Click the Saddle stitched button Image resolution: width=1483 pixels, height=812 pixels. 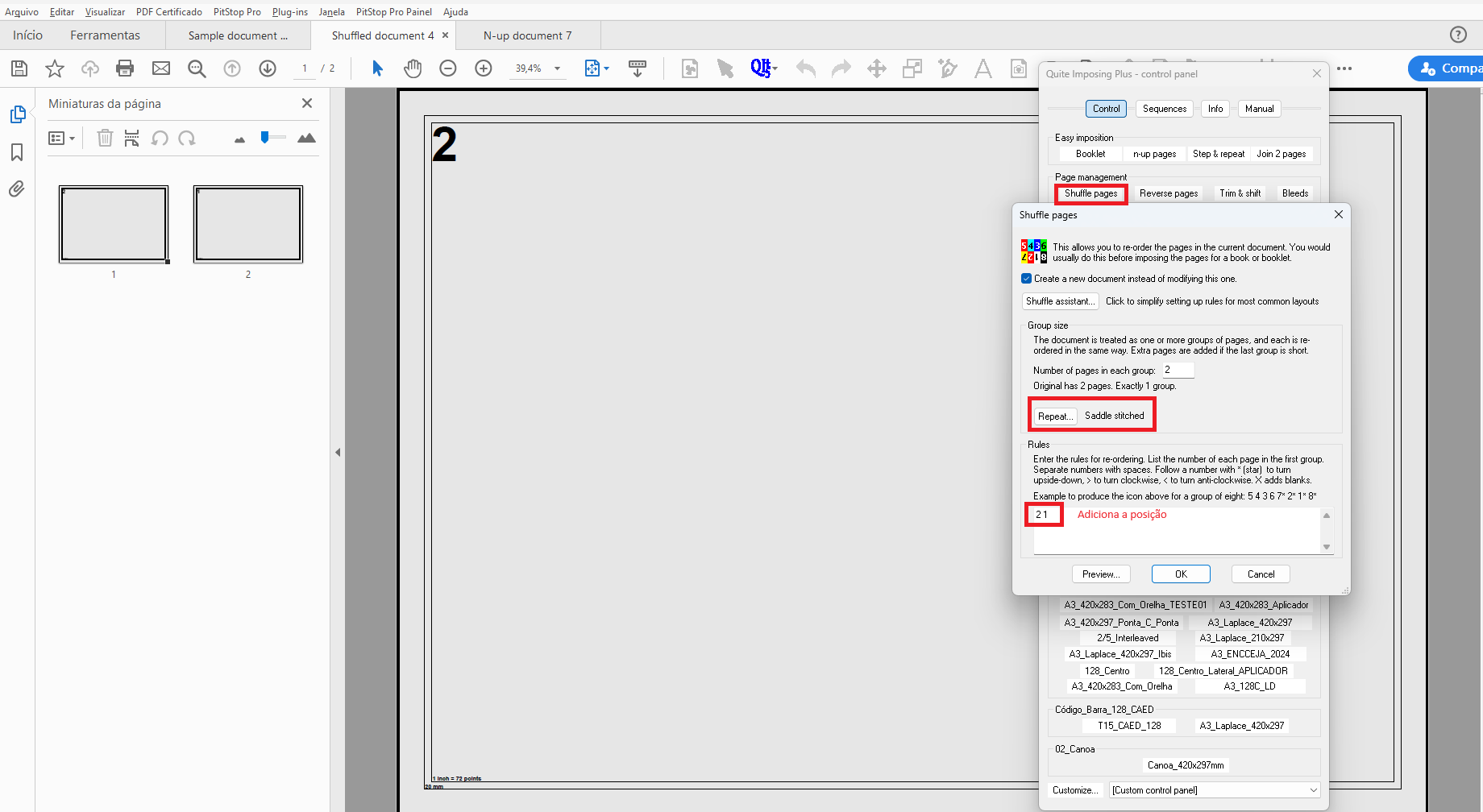tap(1115, 416)
